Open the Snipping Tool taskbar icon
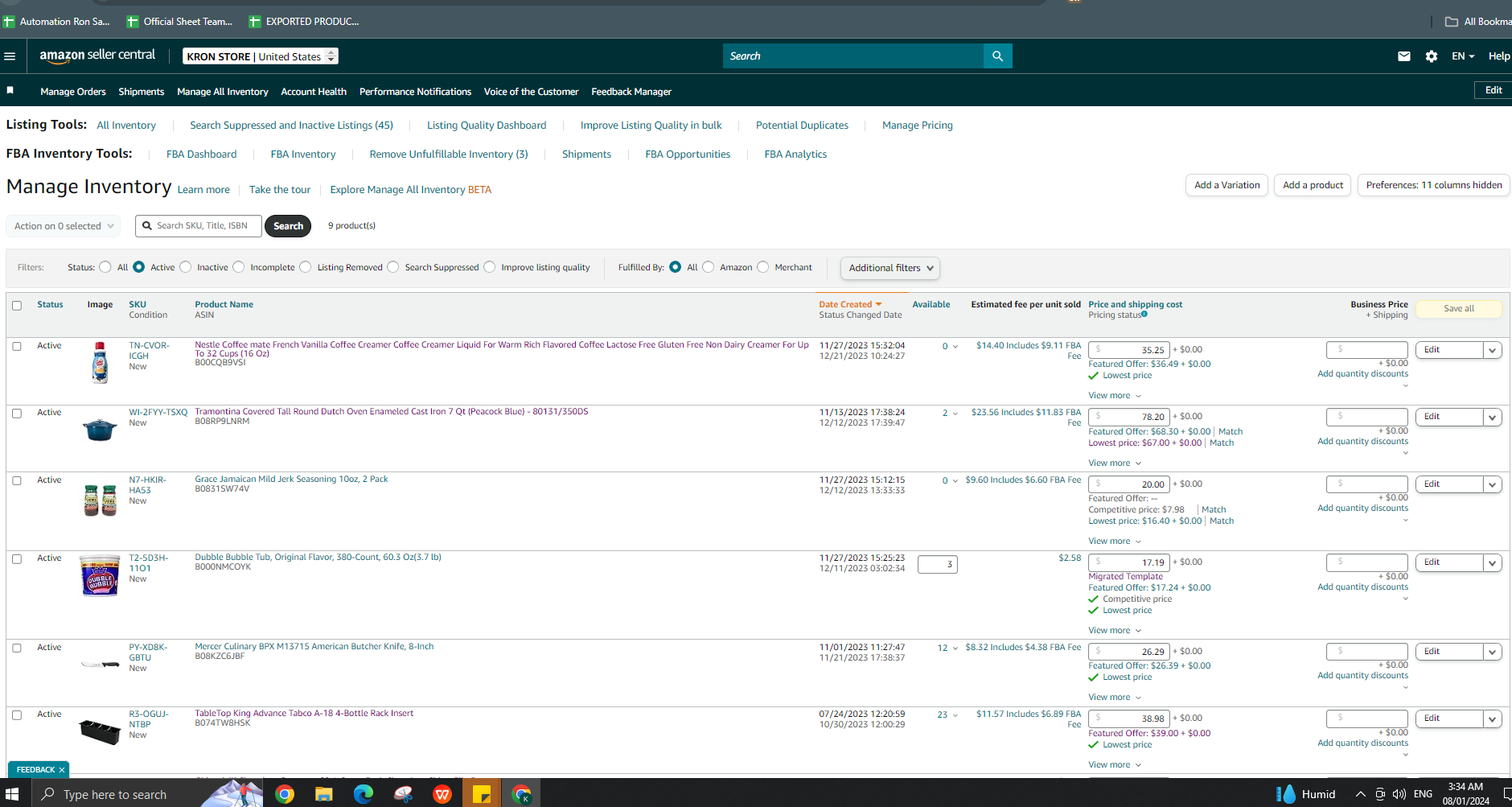The width and height of the screenshot is (1512, 807). pyautogui.click(x=402, y=794)
